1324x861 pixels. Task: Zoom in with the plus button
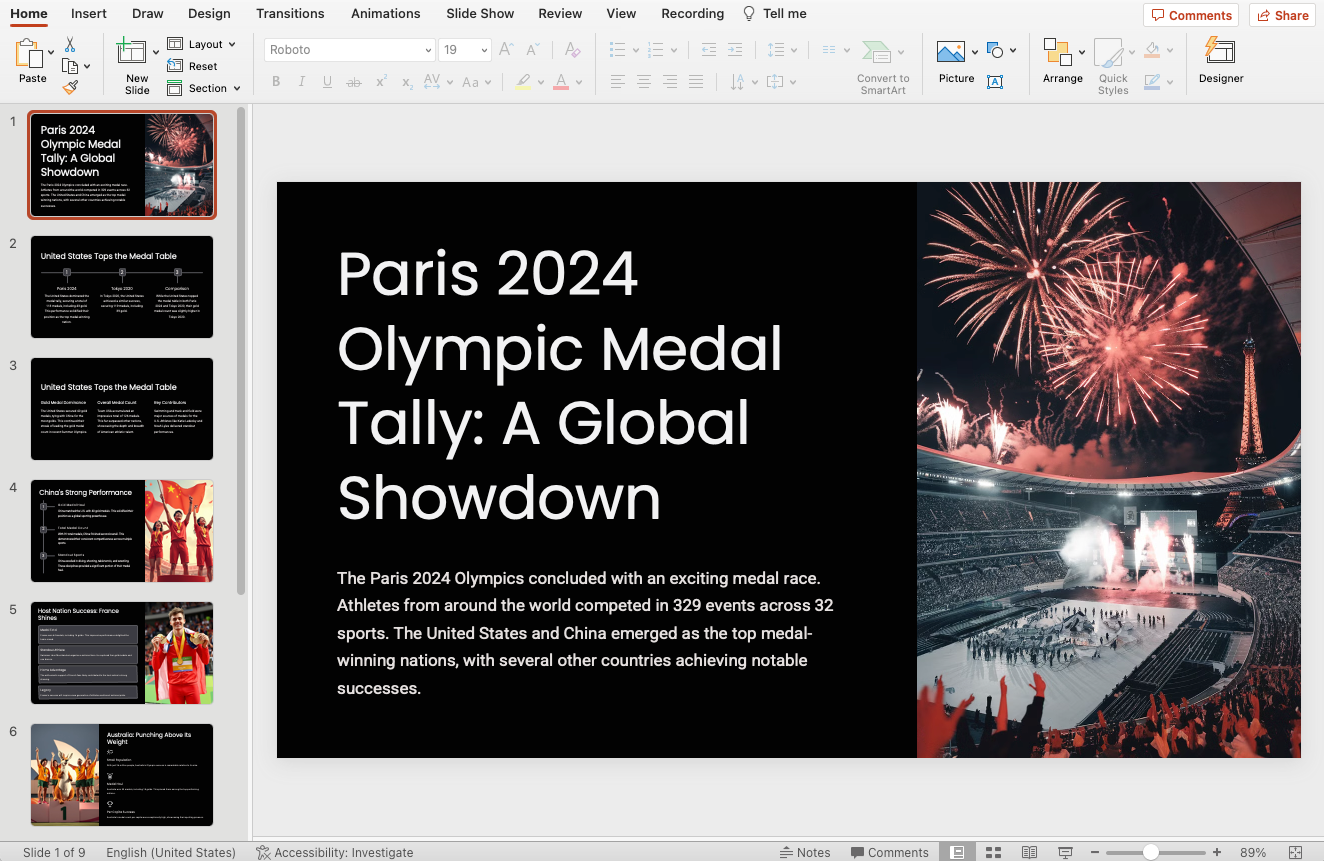pyautogui.click(x=1217, y=852)
